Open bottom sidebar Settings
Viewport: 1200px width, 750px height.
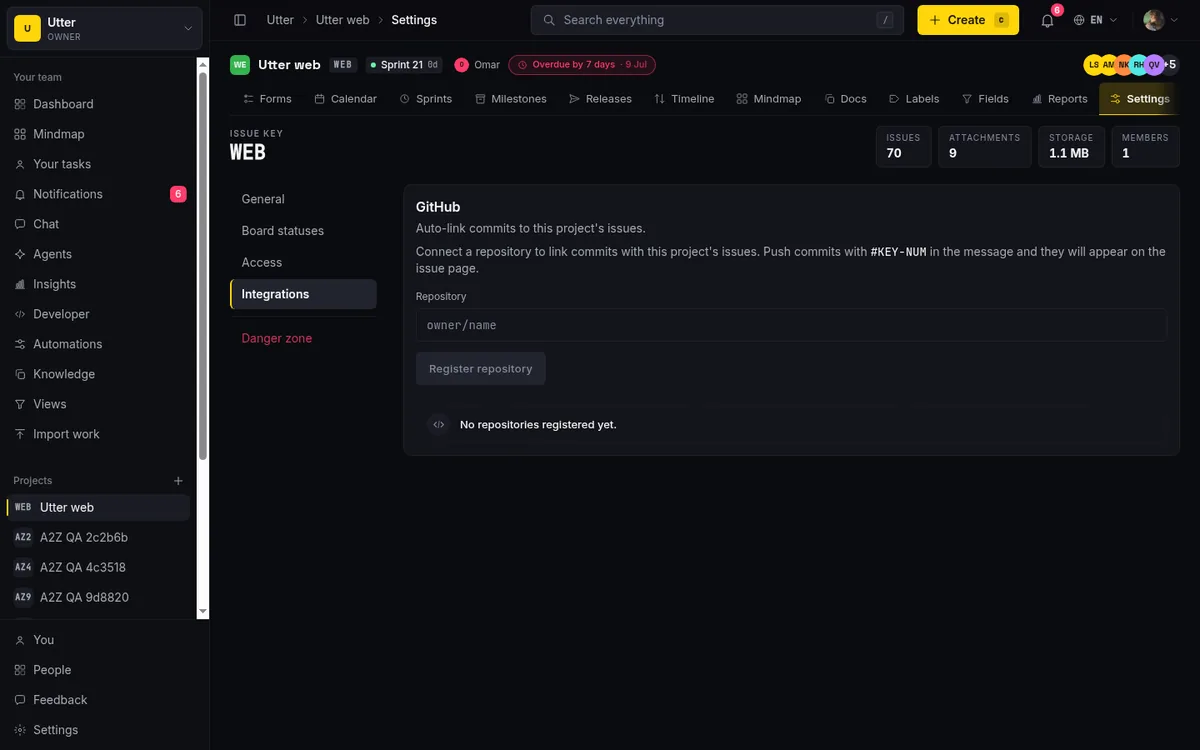tap(104, 730)
